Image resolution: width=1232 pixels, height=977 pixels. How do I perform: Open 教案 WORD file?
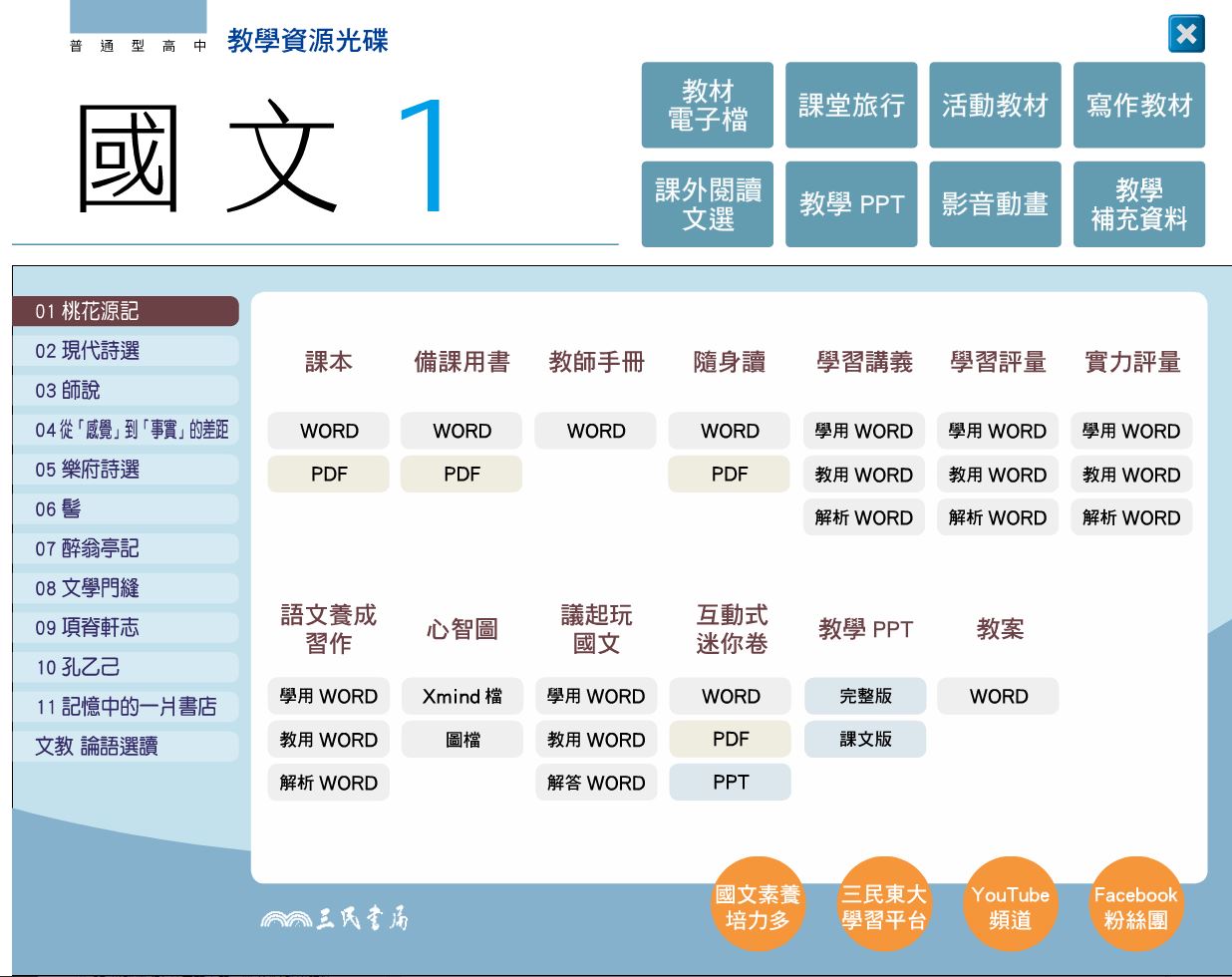(x=998, y=696)
